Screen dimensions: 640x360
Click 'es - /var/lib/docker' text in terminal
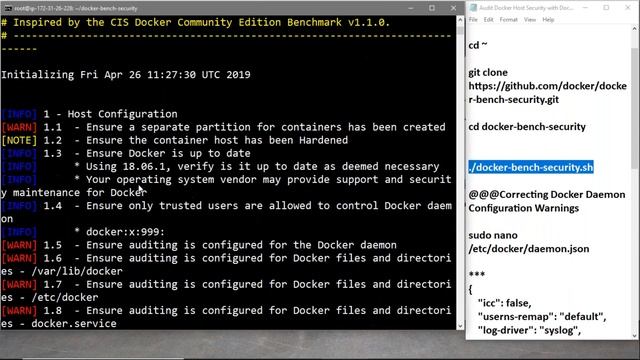pos(62,271)
